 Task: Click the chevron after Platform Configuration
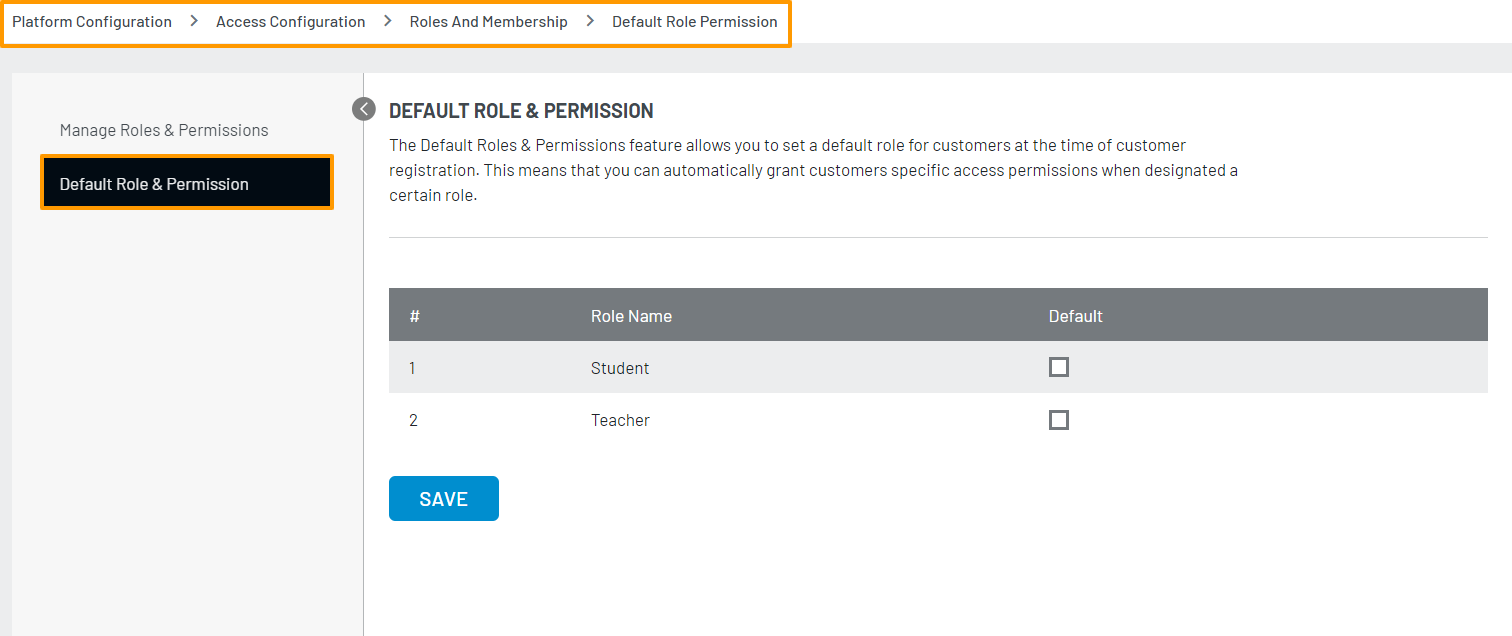pyautogui.click(x=193, y=21)
